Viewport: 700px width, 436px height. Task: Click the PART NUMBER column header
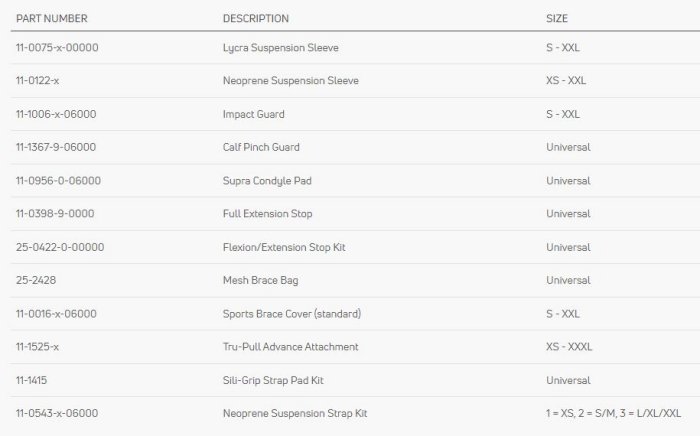click(50, 19)
